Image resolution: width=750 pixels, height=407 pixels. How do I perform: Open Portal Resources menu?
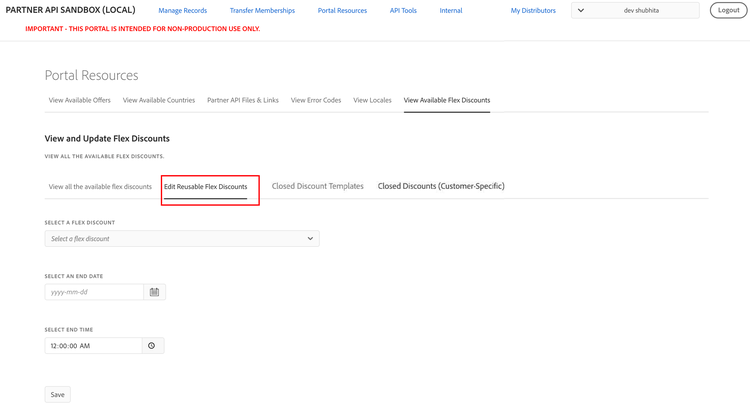tap(342, 11)
